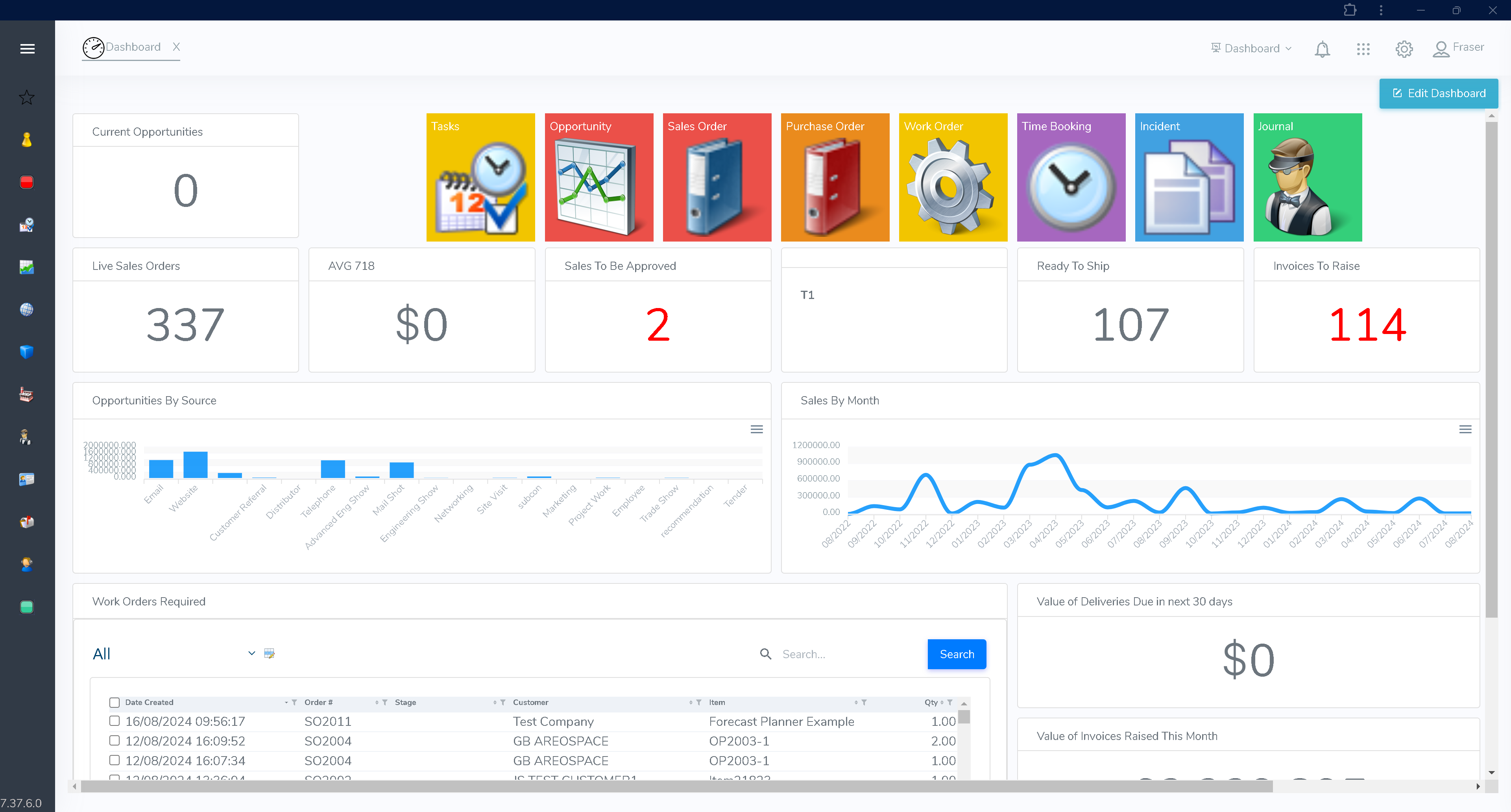Open the Purchase Order tile
The width and height of the screenshot is (1511, 812).
[835, 178]
